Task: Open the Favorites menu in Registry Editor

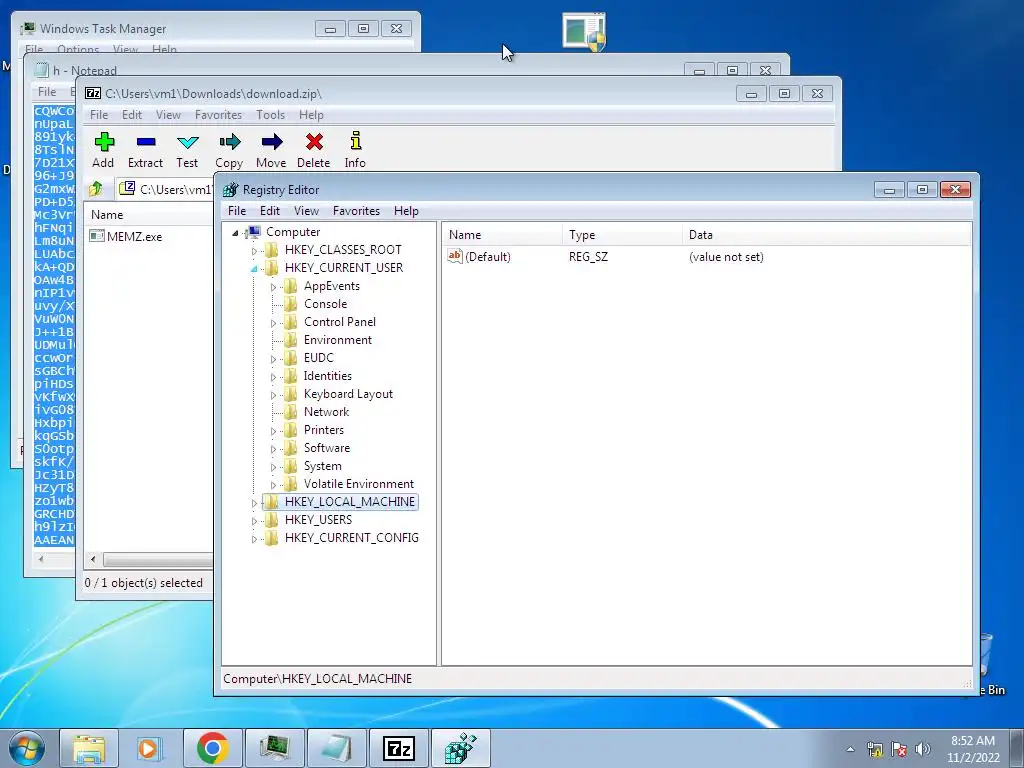Action: 356,211
